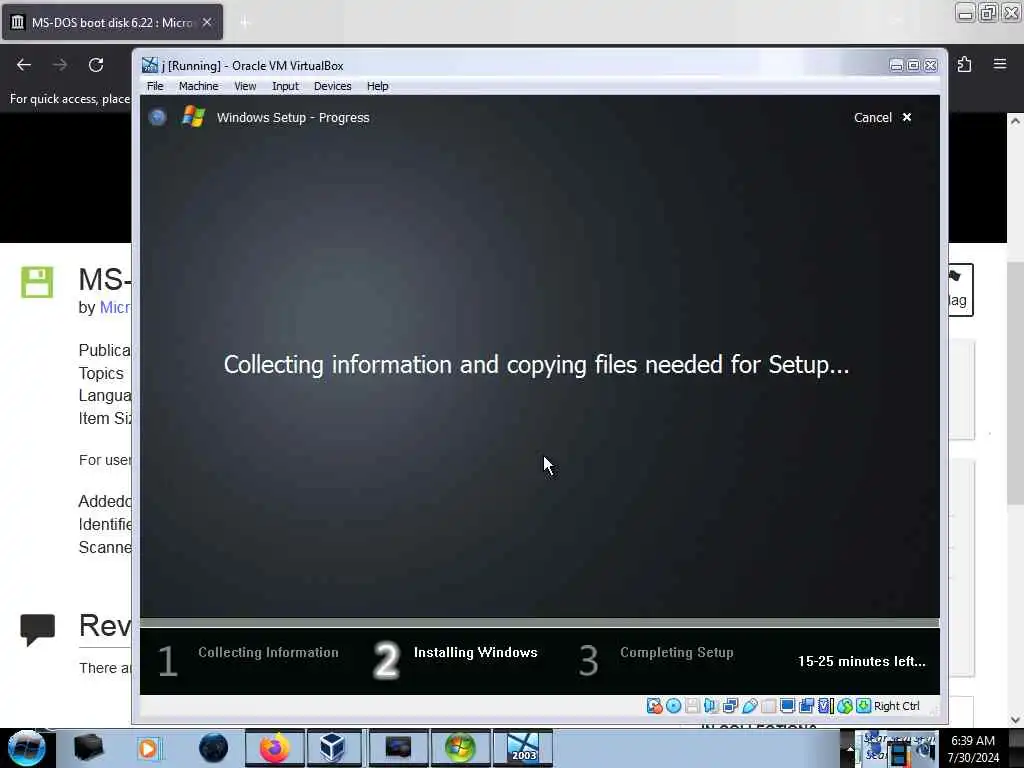Switch to the 2003 VM taskbar button
The width and height of the screenshot is (1024, 768).
523,748
